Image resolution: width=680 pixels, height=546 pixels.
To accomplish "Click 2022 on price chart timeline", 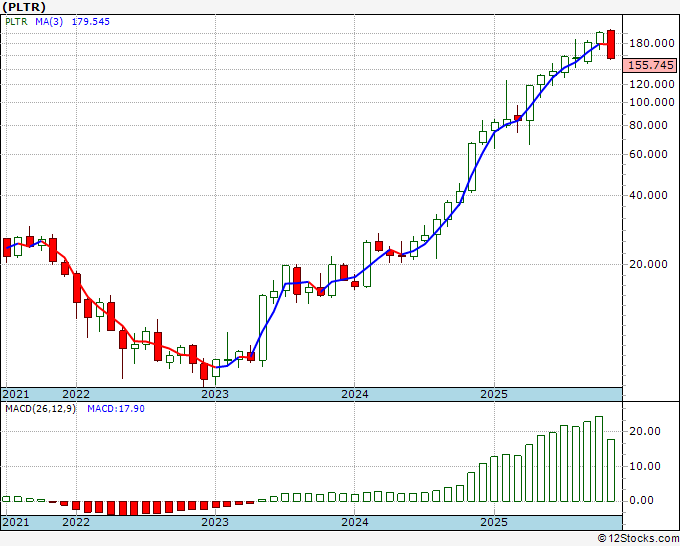I will point(76,394).
